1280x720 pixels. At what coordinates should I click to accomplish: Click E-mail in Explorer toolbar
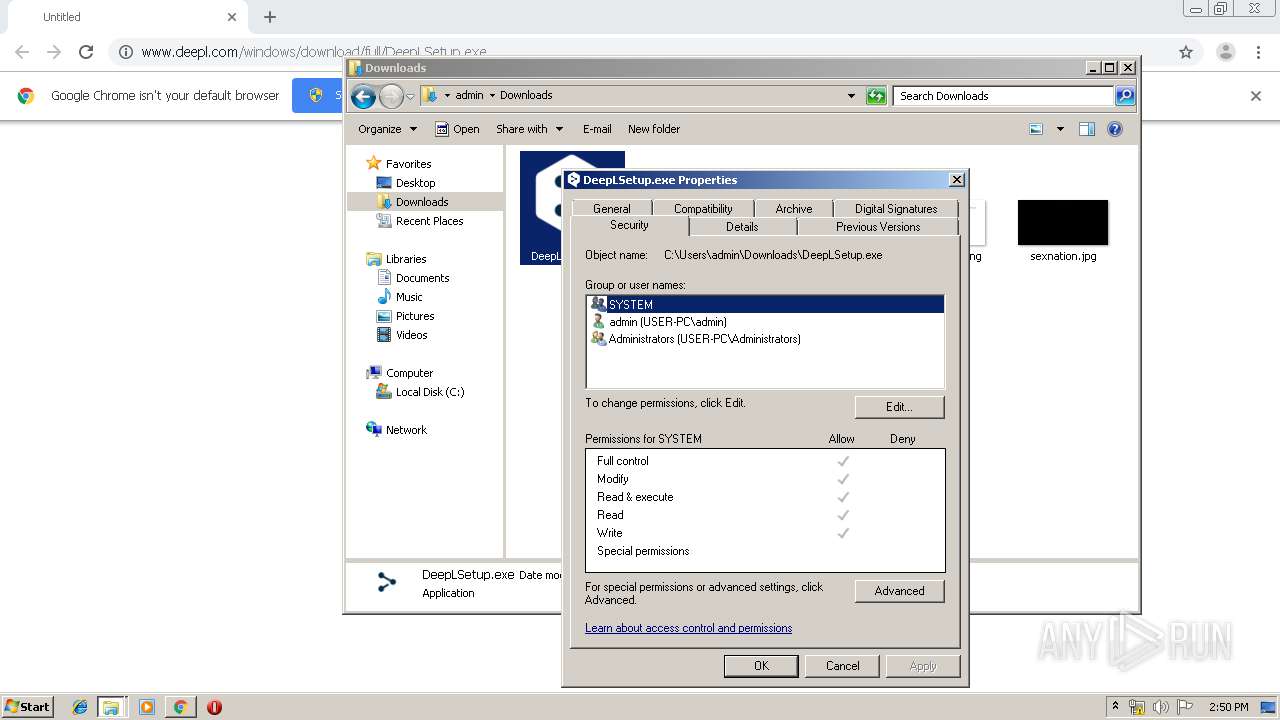click(597, 129)
